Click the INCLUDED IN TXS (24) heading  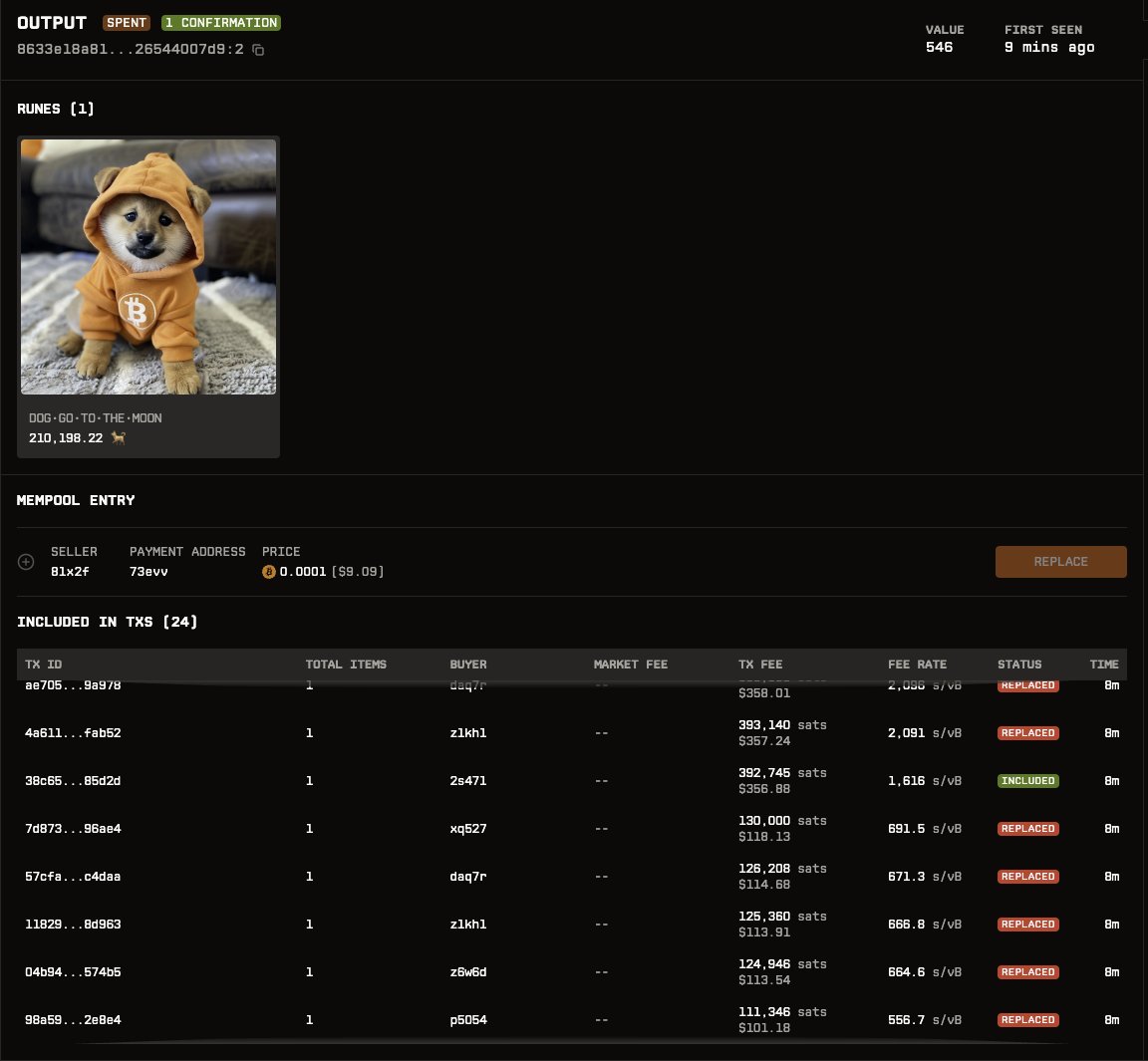click(107, 622)
